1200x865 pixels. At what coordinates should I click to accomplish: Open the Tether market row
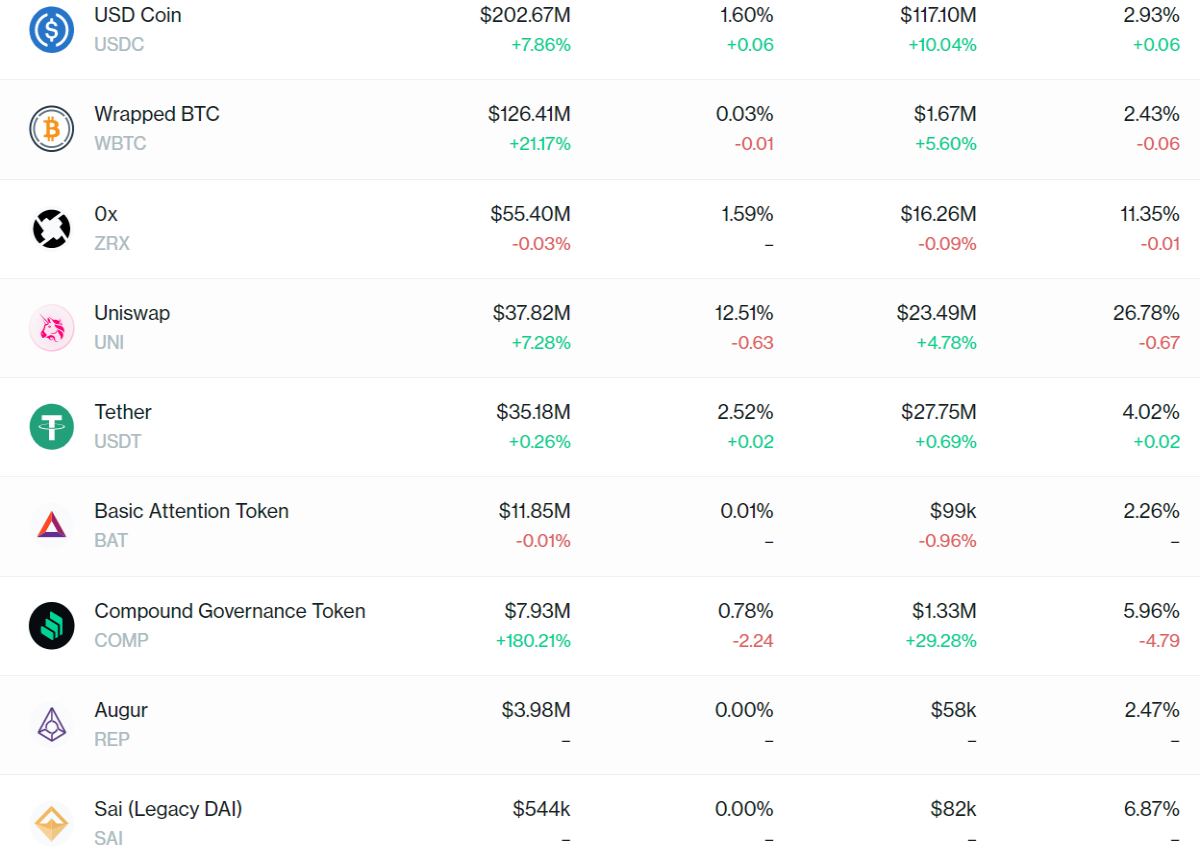point(600,427)
